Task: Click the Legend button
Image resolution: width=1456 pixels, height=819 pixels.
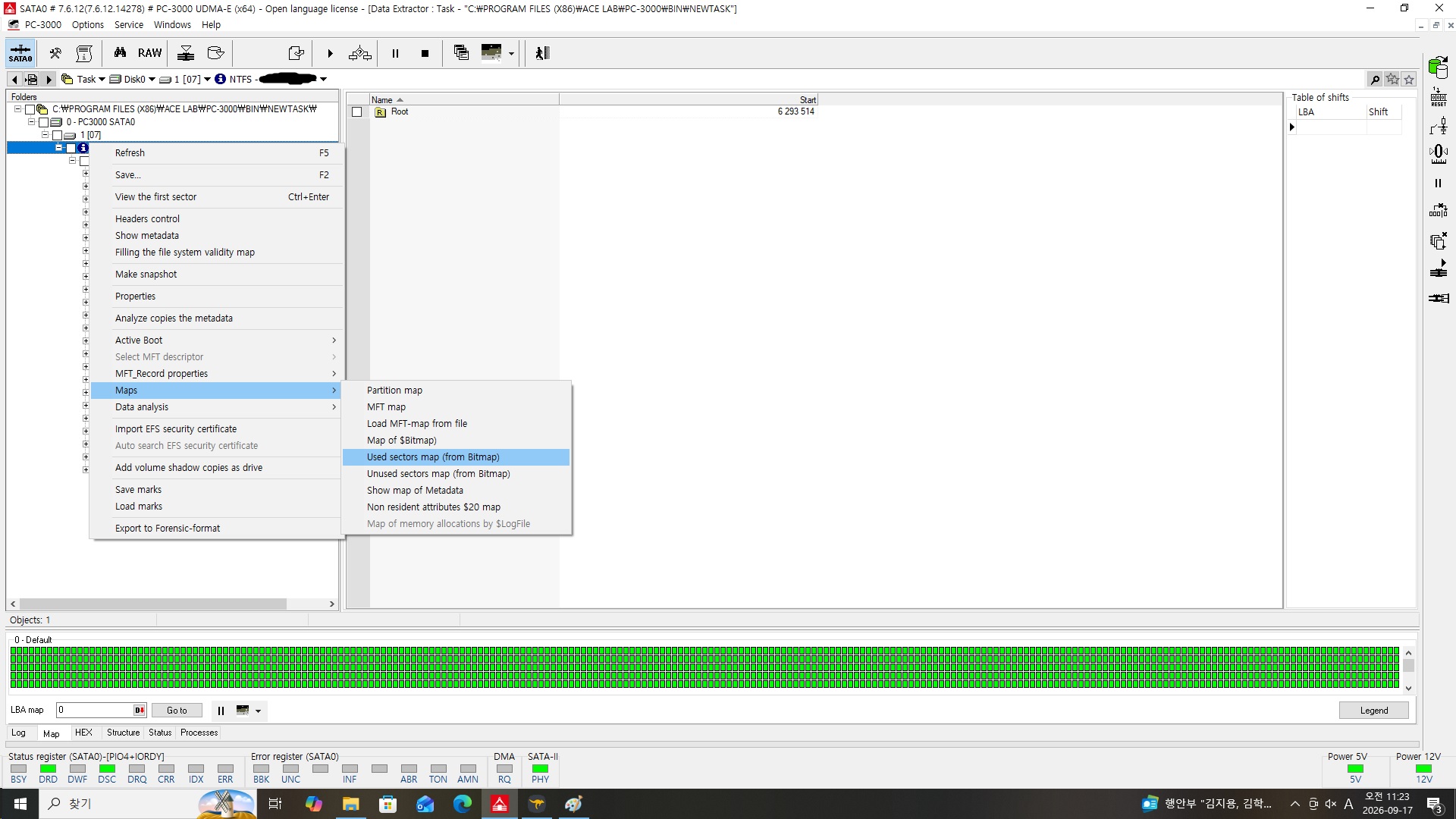Action: coord(1373,711)
